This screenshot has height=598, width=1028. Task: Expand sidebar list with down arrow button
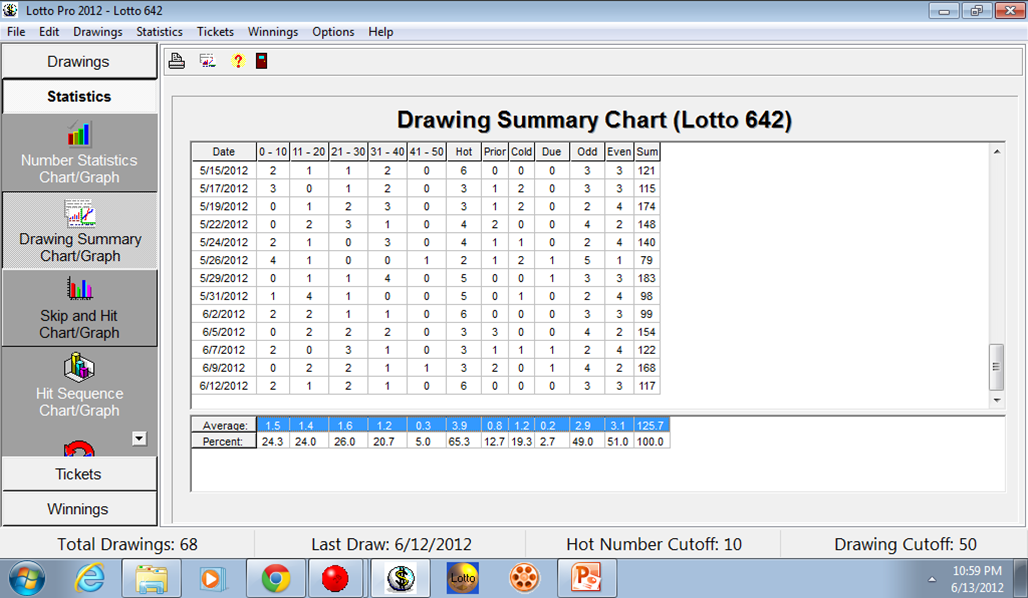(x=139, y=439)
